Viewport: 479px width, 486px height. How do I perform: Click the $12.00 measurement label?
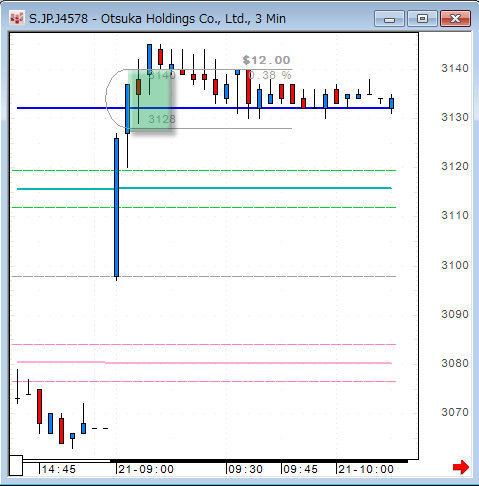(x=266, y=60)
